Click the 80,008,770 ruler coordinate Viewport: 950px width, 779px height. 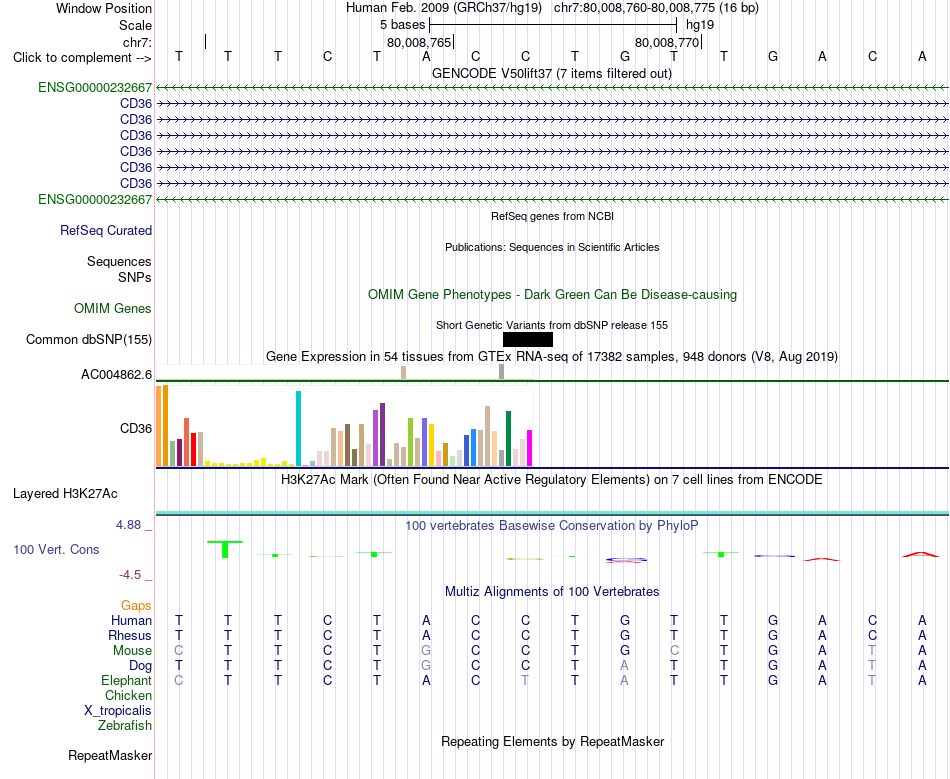(667, 42)
